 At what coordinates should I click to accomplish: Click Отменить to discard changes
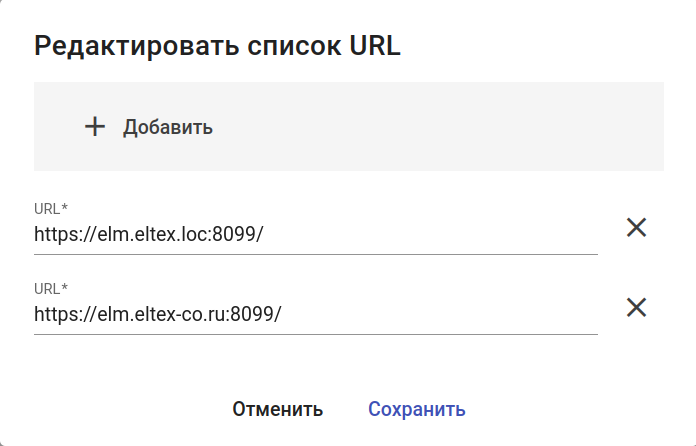(x=277, y=409)
